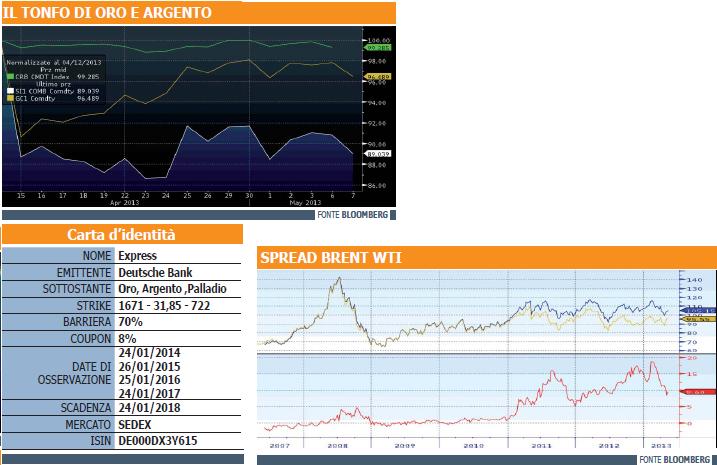Image resolution: width=717 pixels, height=465 pixels.
Task: Click the '25/01/2016' observation date
Action: click(x=149, y=380)
